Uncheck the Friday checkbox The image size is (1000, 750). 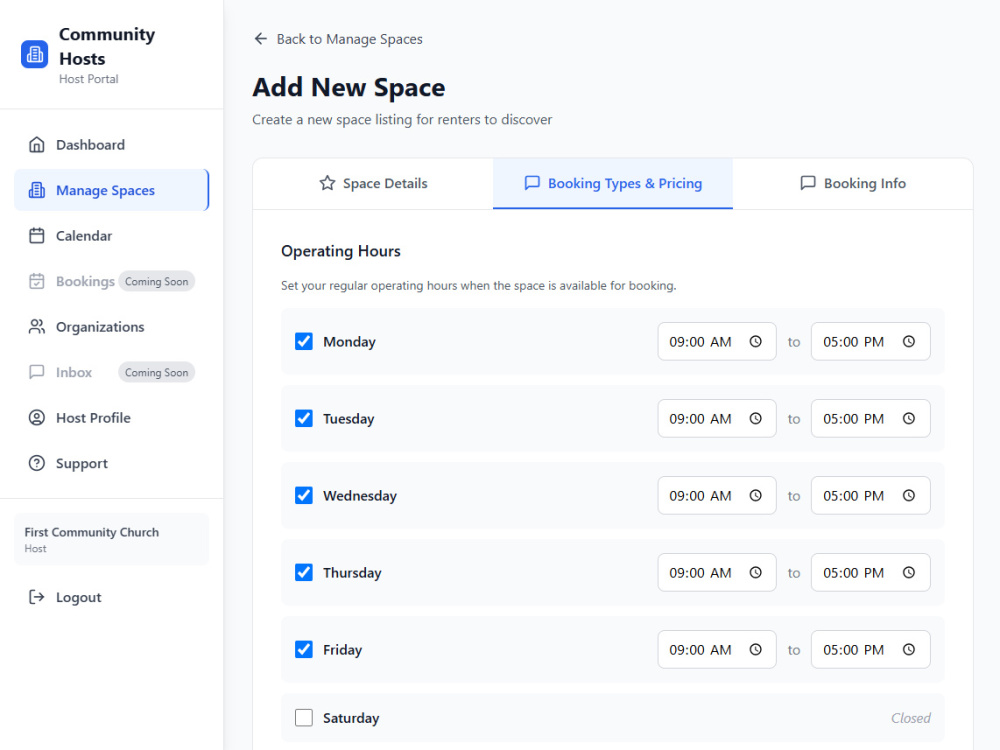(x=304, y=649)
